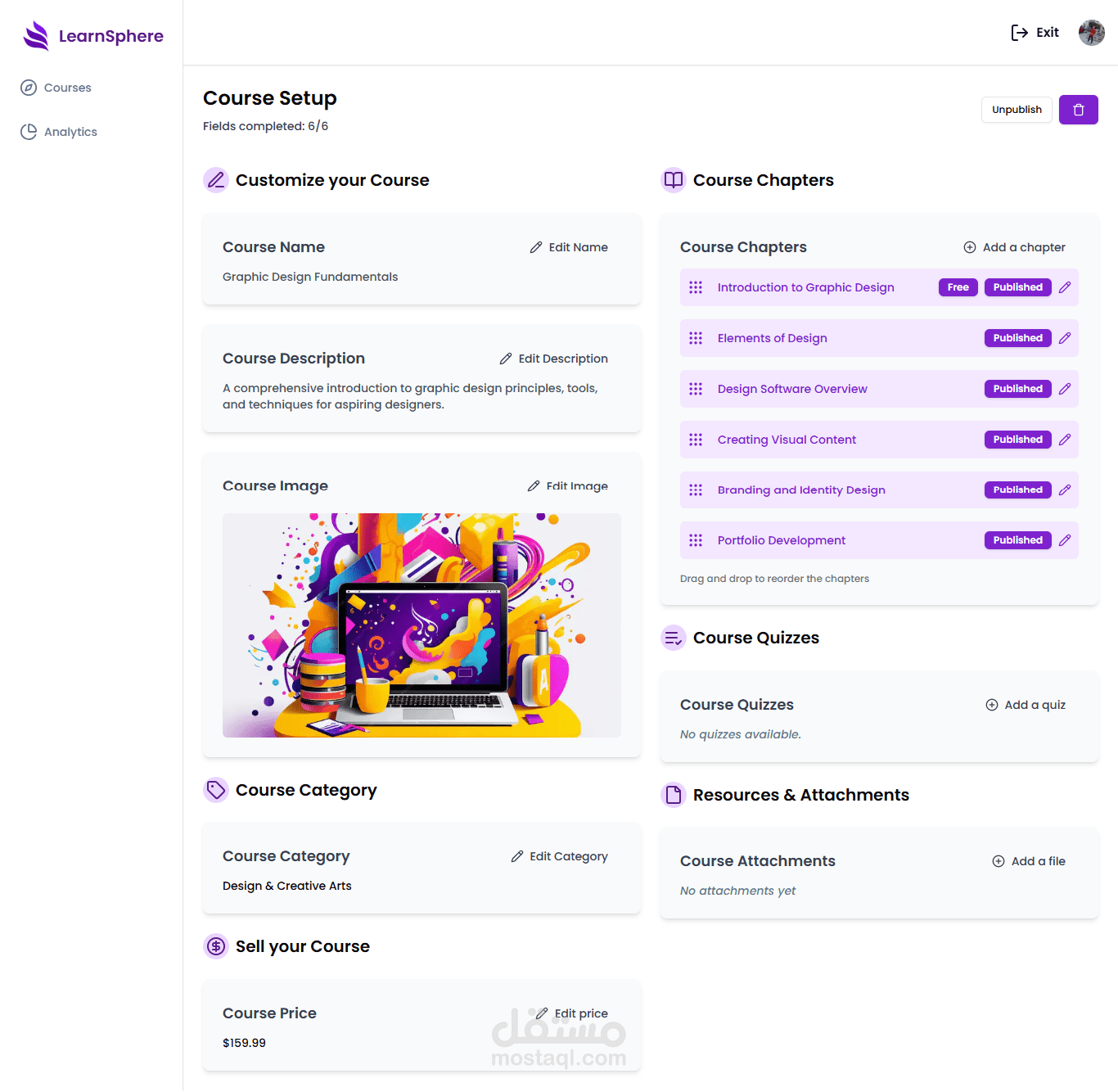Screen dimensions: 1118x1092
Task: Click Edit Image
Action: coord(568,486)
